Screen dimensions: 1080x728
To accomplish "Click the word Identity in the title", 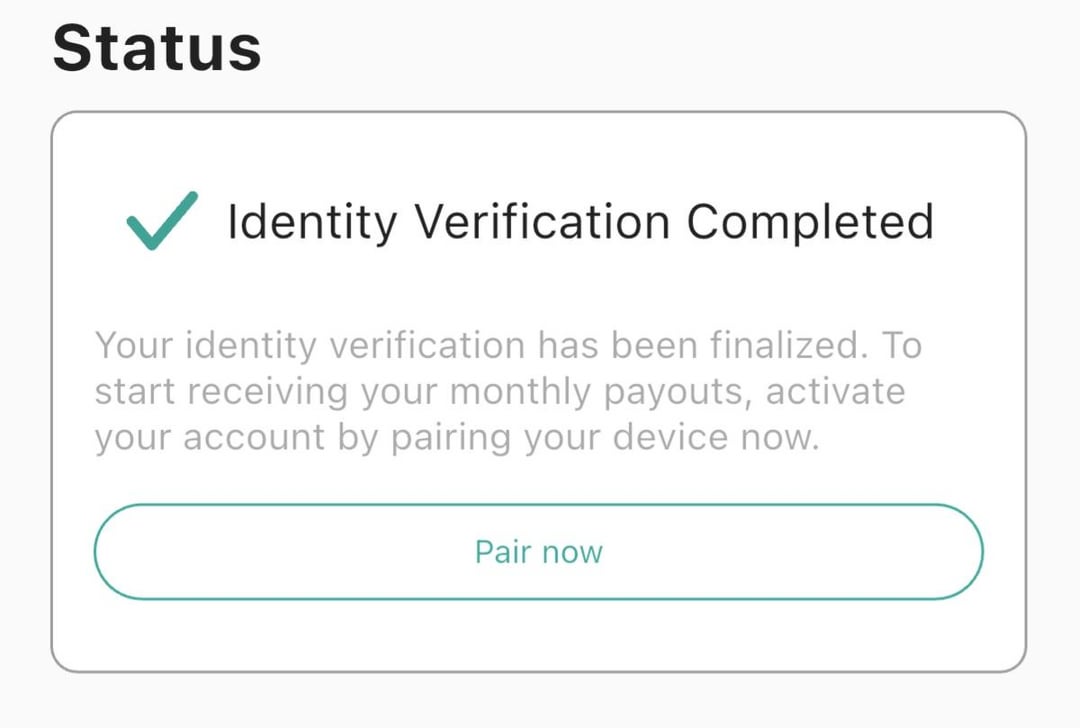I will tap(311, 222).
